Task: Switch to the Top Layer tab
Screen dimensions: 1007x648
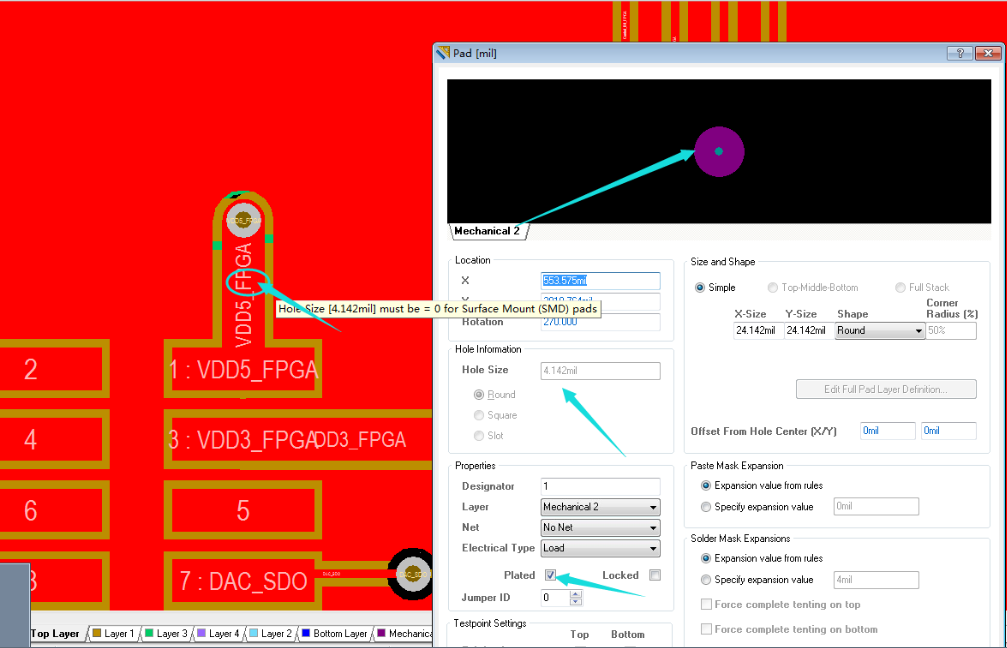Action: coord(55,634)
